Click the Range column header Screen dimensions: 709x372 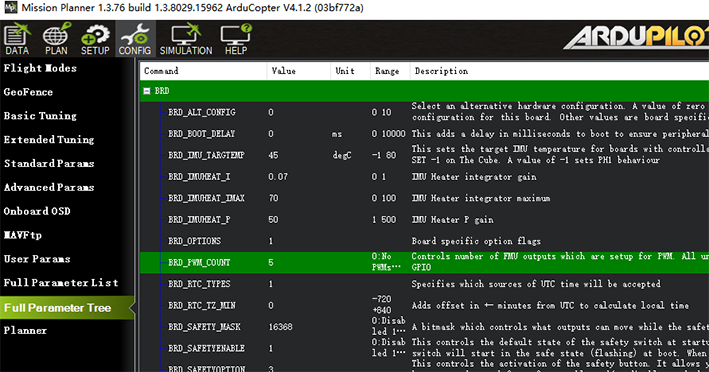coord(390,71)
